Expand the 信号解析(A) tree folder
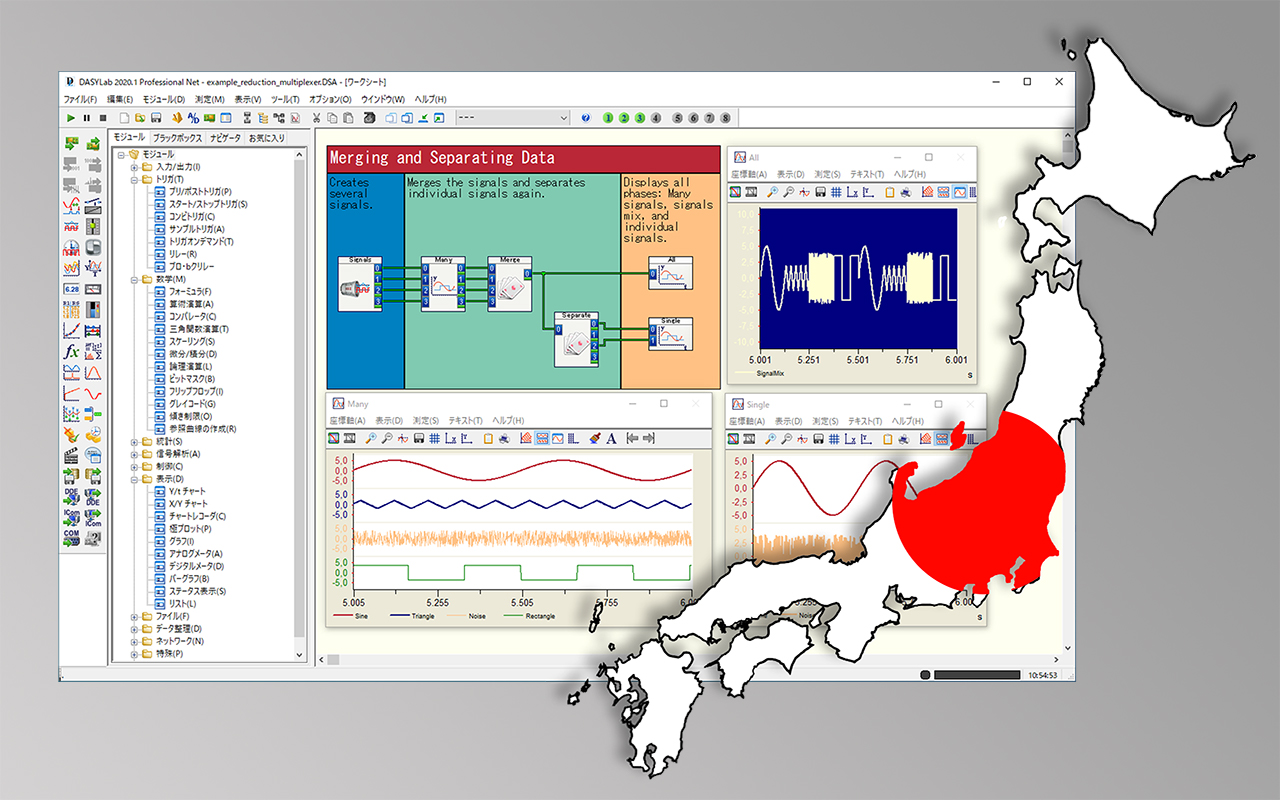Viewport: 1280px width, 800px height. (x=134, y=454)
